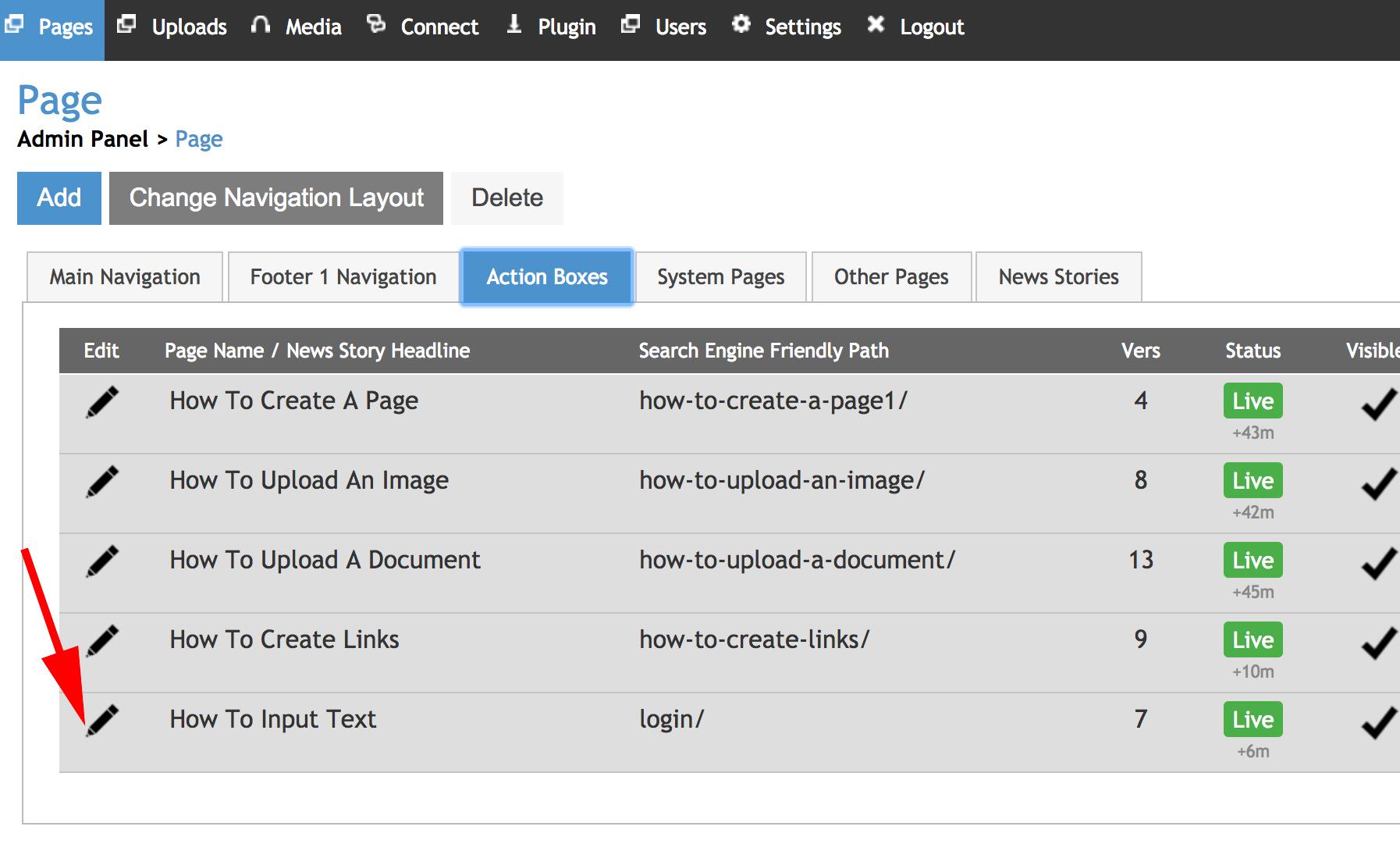1400x862 pixels.
Task: Edit the How To Create A Page entry
Action: coord(105,400)
